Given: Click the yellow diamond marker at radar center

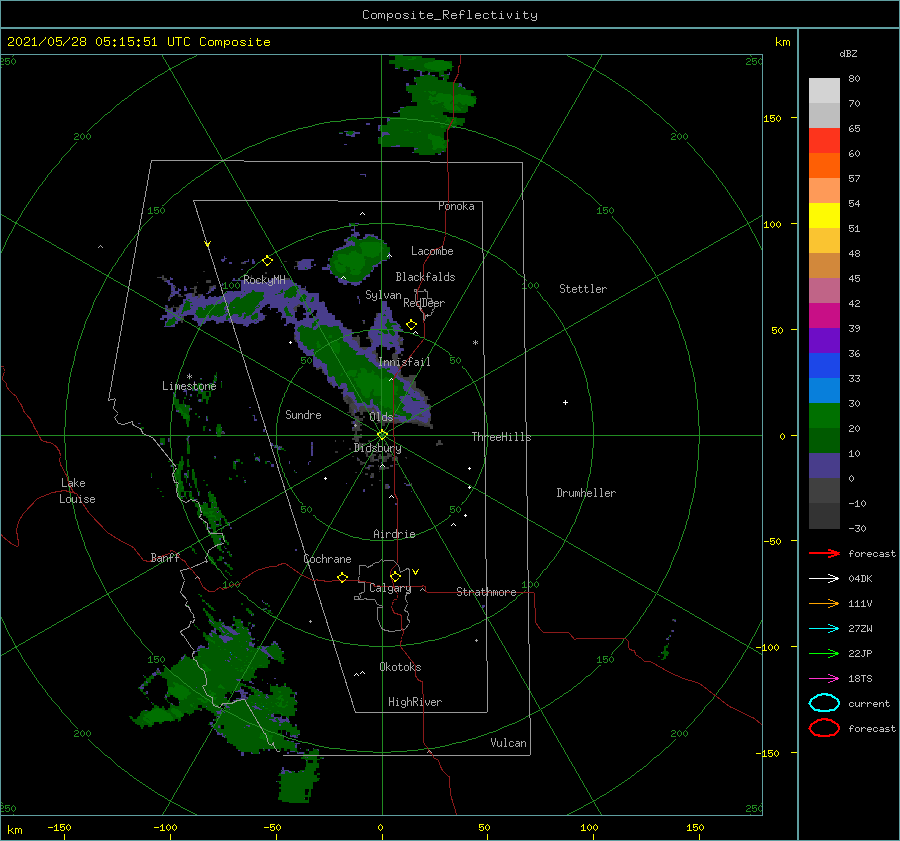Looking at the screenshot, I should pos(382,435).
